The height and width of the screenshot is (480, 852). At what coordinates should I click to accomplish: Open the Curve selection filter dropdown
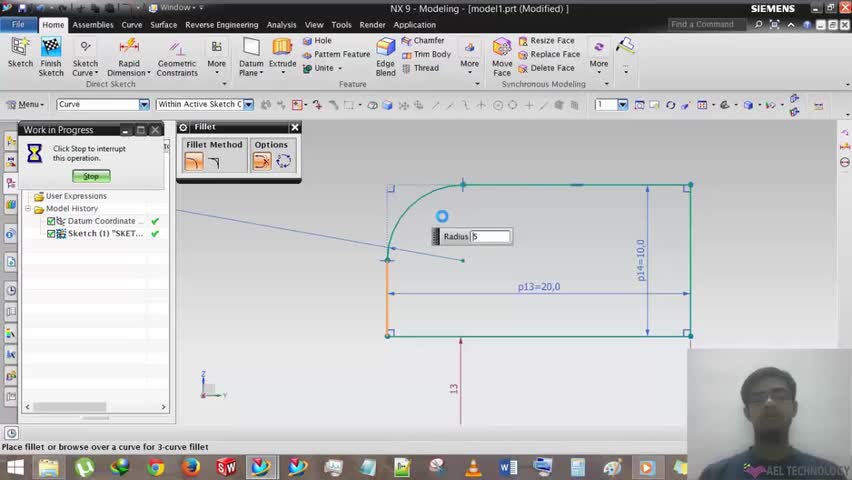[x=144, y=104]
